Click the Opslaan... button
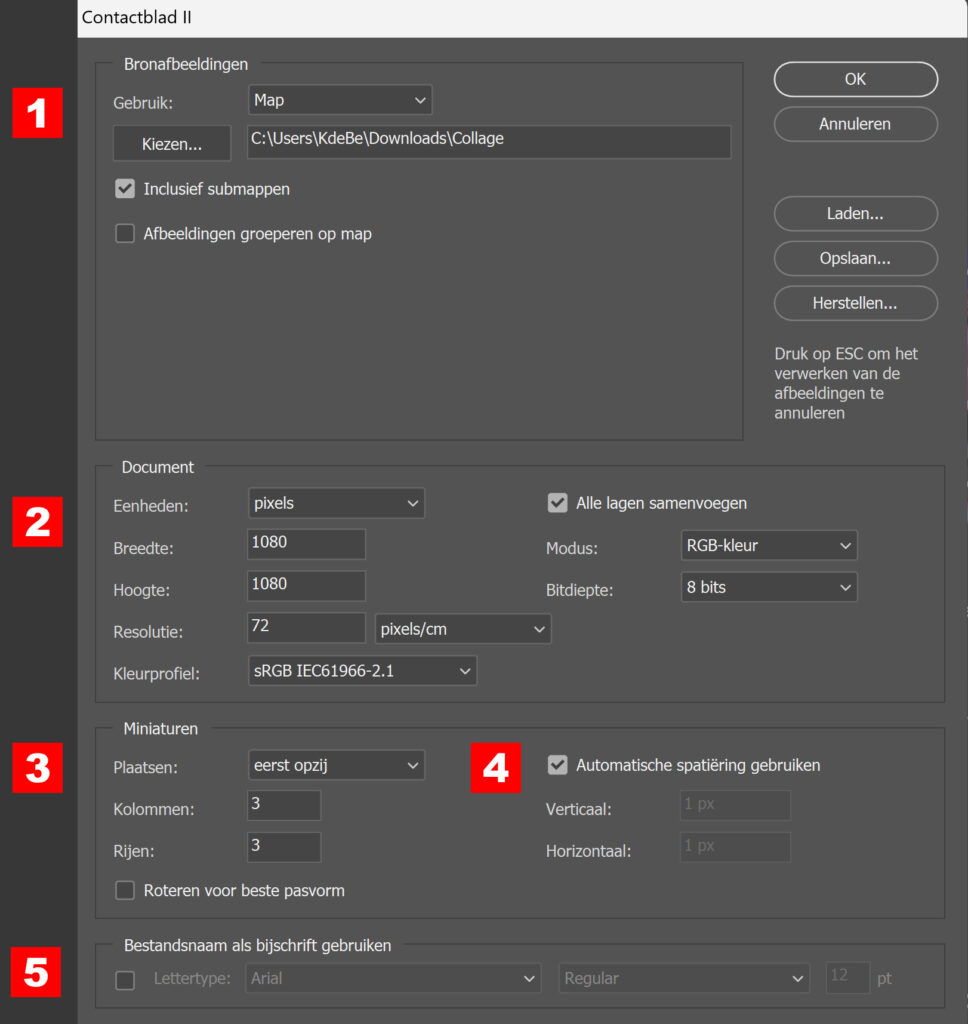The width and height of the screenshot is (968, 1024). pos(855,258)
